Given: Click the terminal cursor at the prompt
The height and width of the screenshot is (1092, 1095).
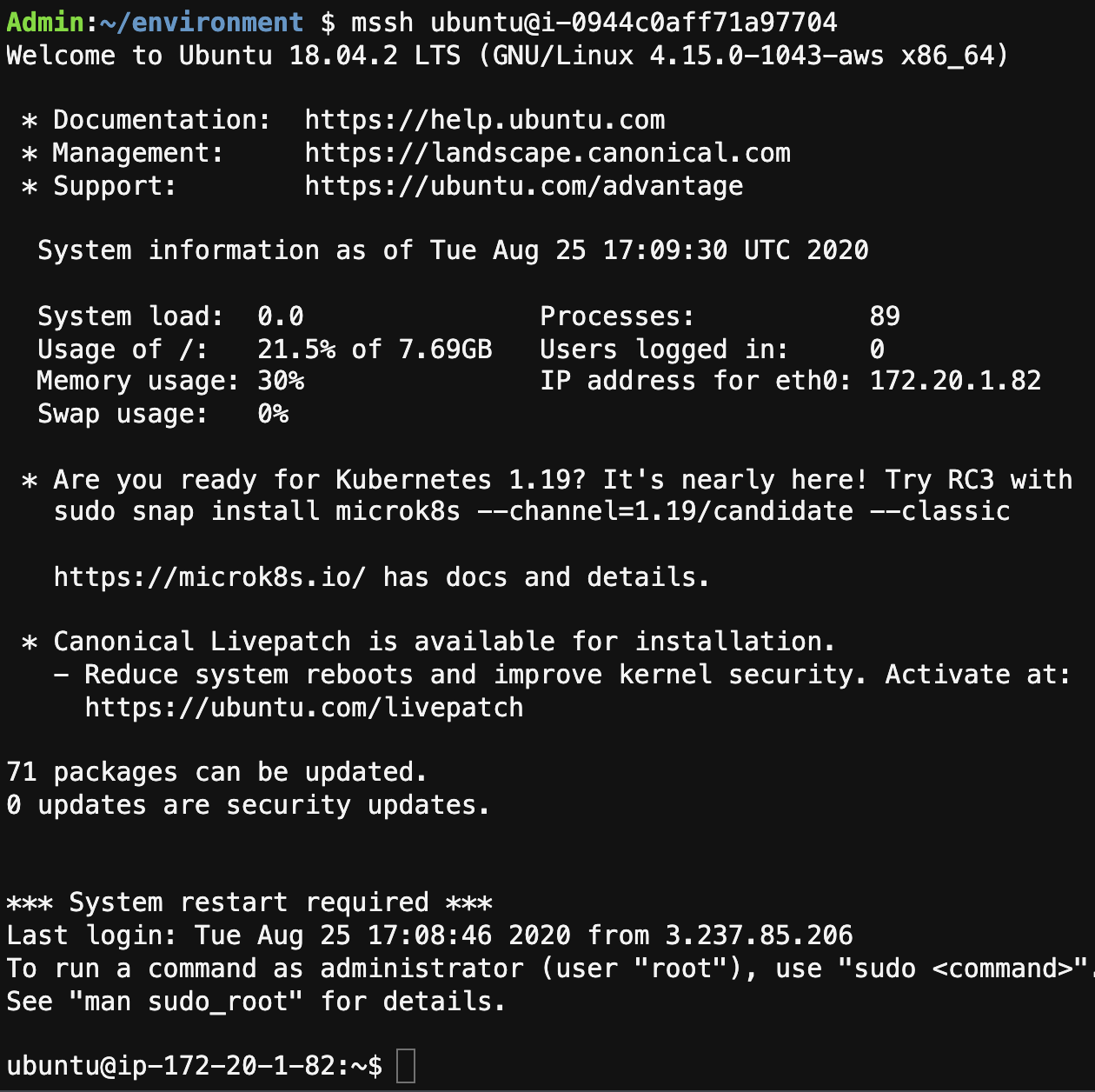Looking at the screenshot, I should tap(406, 1066).
